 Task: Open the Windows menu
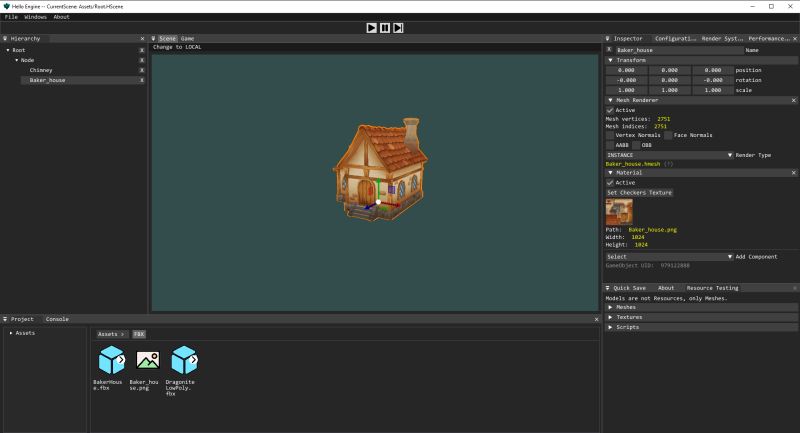click(35, 17)
